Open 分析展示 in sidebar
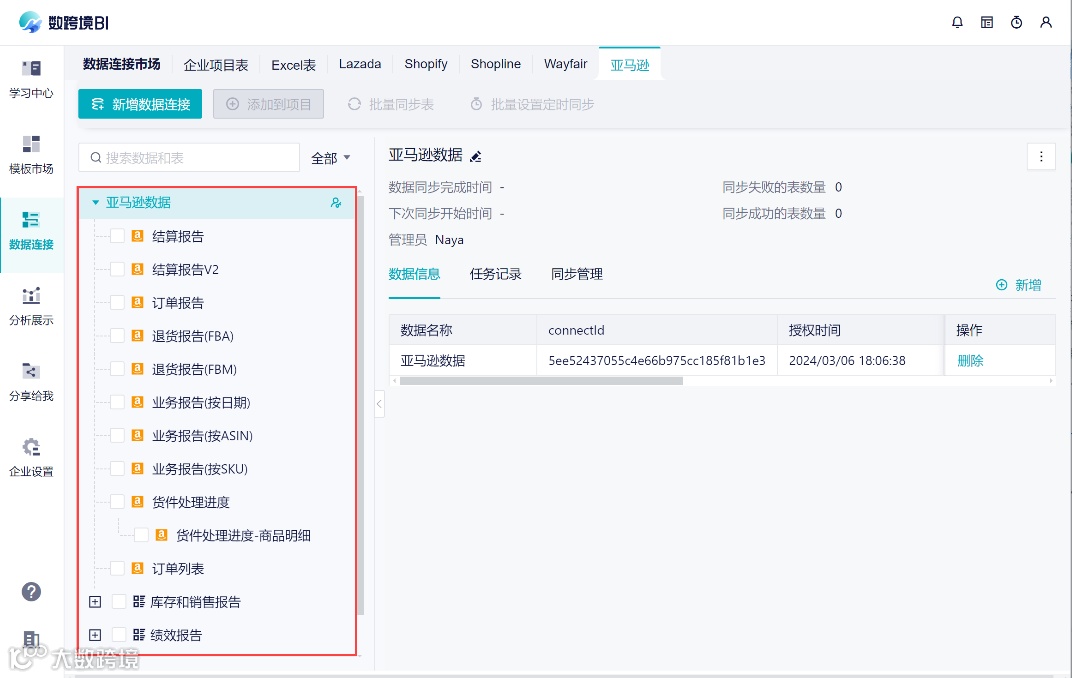Screen dimensions: 1072x678 31,308
